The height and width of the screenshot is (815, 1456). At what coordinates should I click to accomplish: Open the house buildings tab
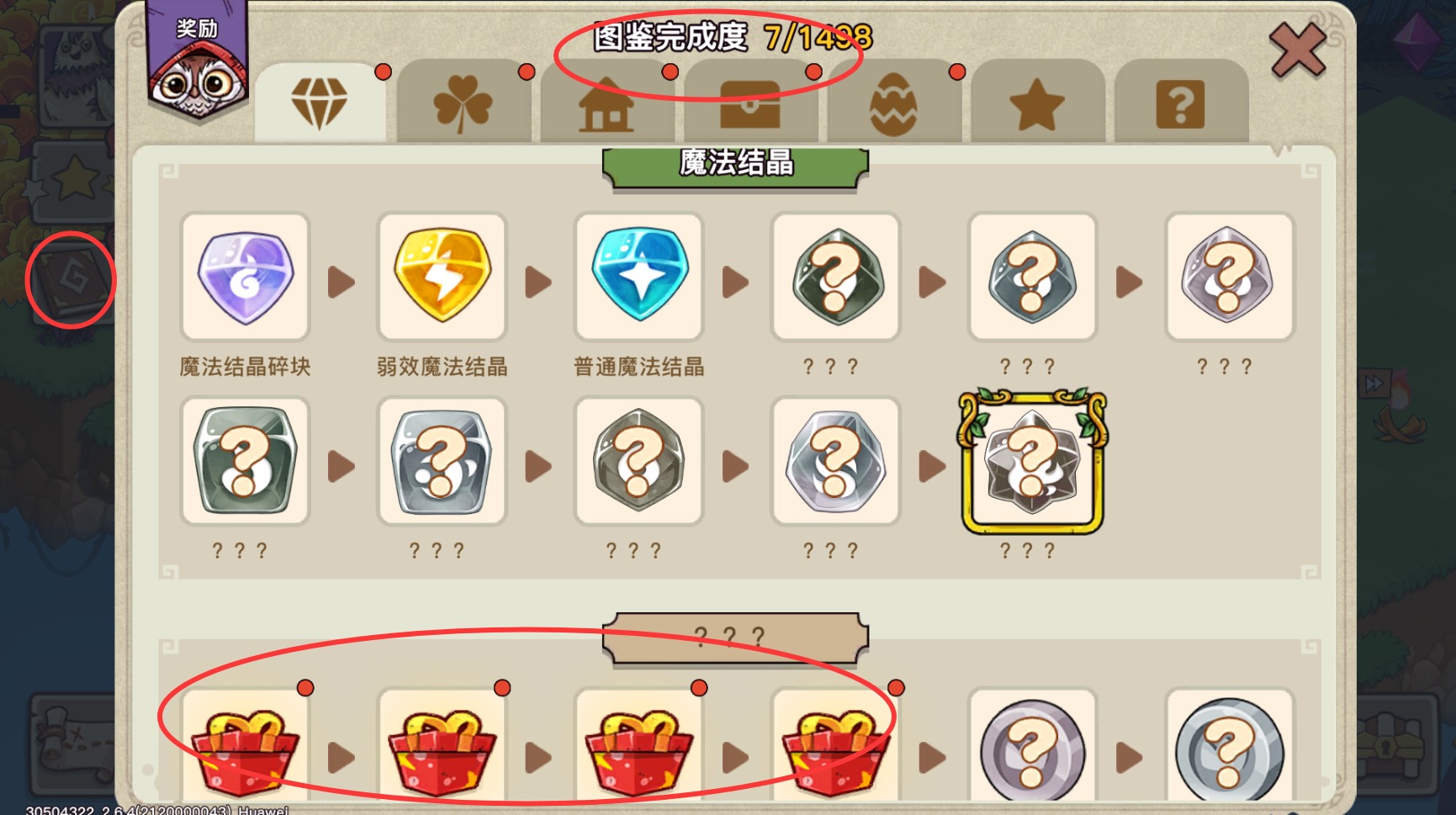click(x=606, y=103)
